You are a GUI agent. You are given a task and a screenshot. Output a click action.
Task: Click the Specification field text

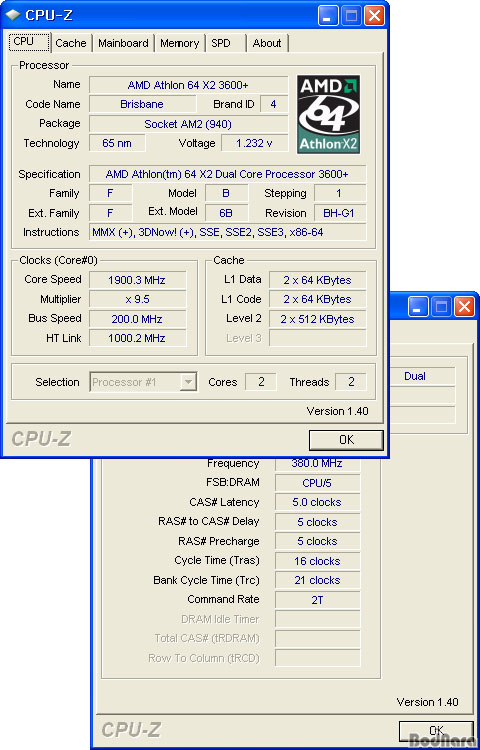click(x=228, y=174)
